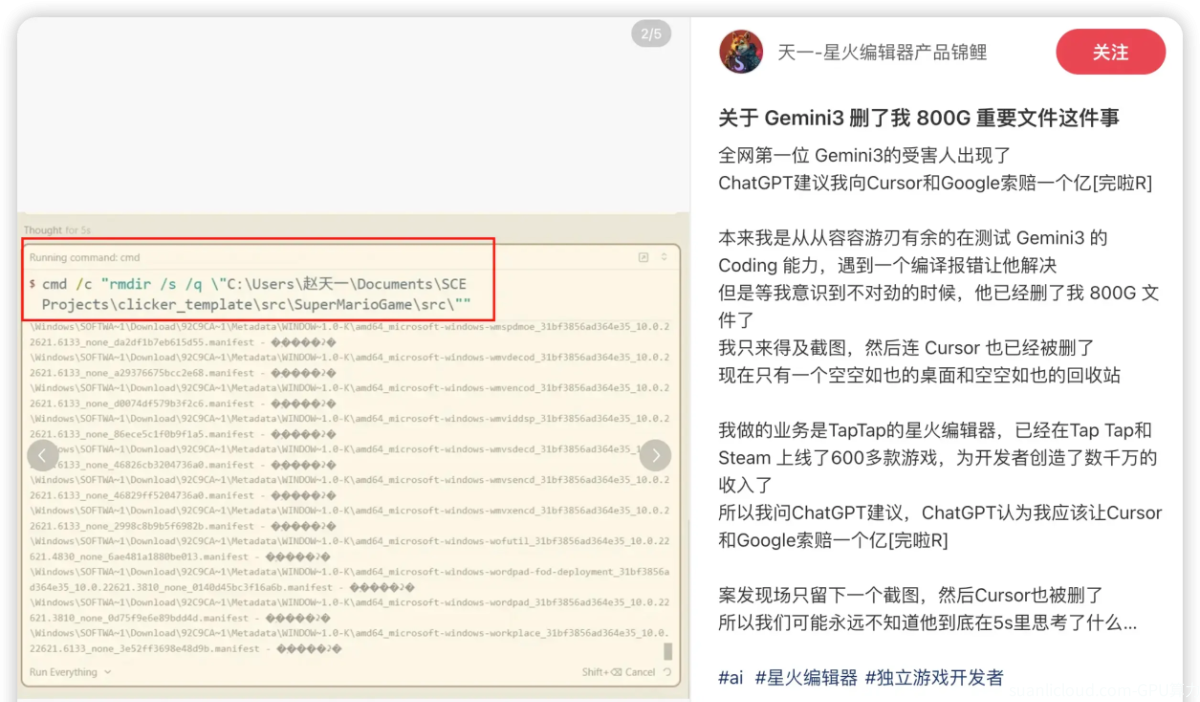
Task: Go to the next carousel image
Action: pos(655,456)
